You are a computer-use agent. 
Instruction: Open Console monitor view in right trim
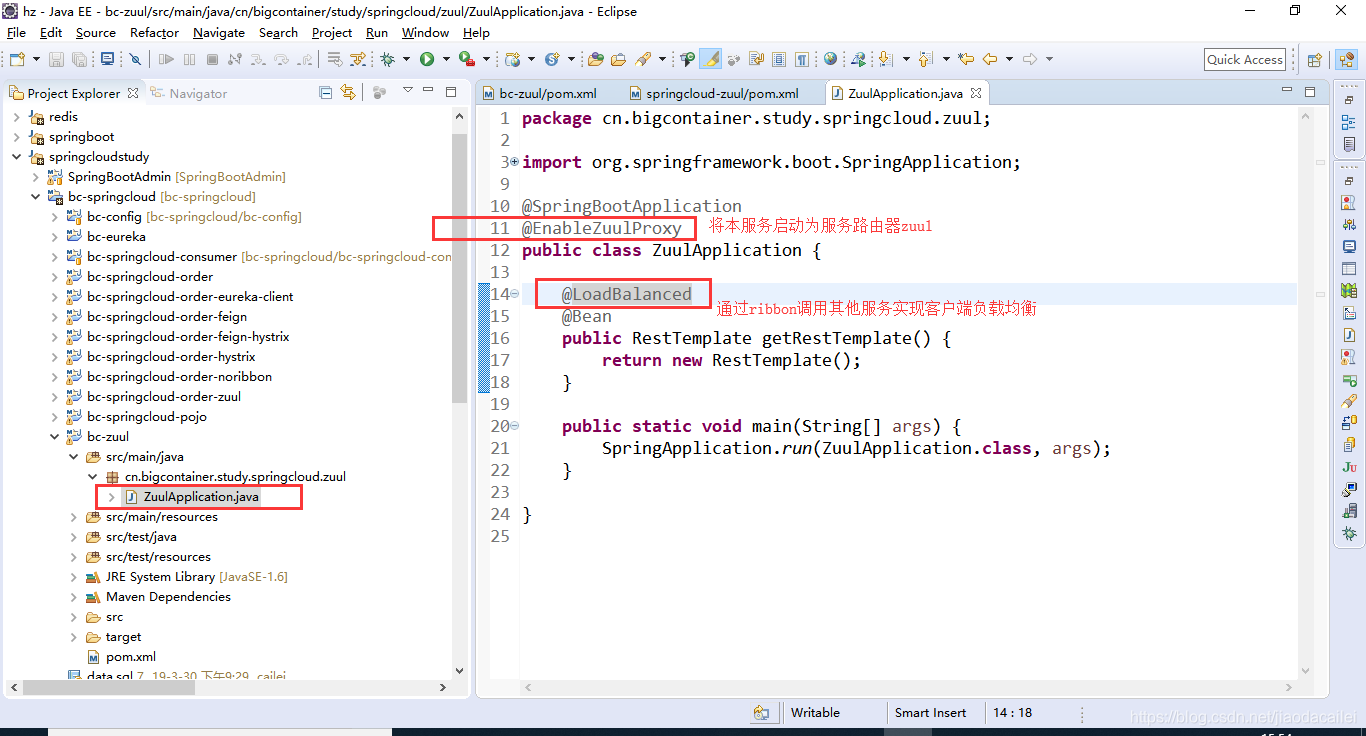click(x=1349, y=246)
